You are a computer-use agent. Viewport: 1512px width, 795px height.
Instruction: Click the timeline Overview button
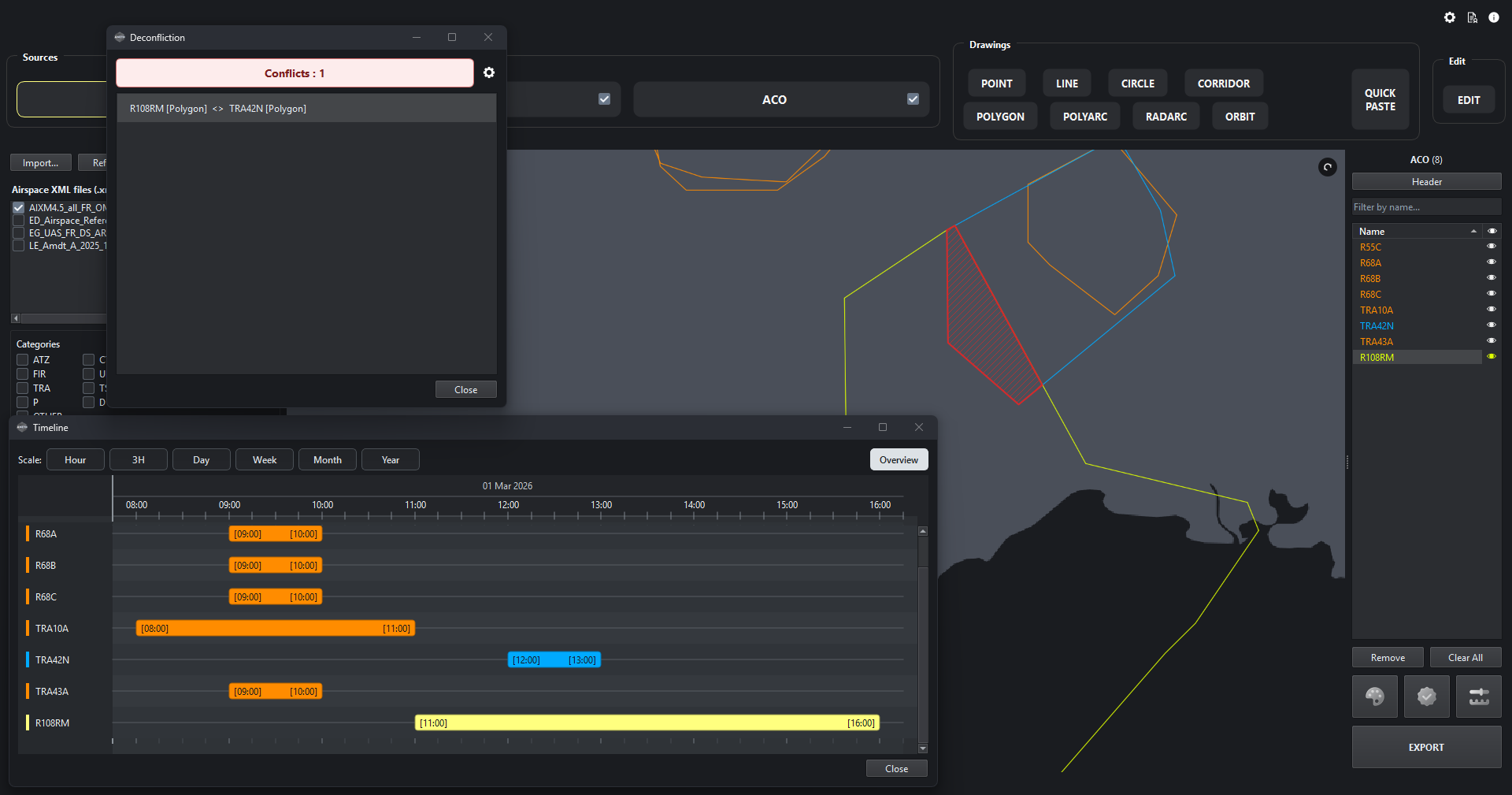(x=899, y=460)
